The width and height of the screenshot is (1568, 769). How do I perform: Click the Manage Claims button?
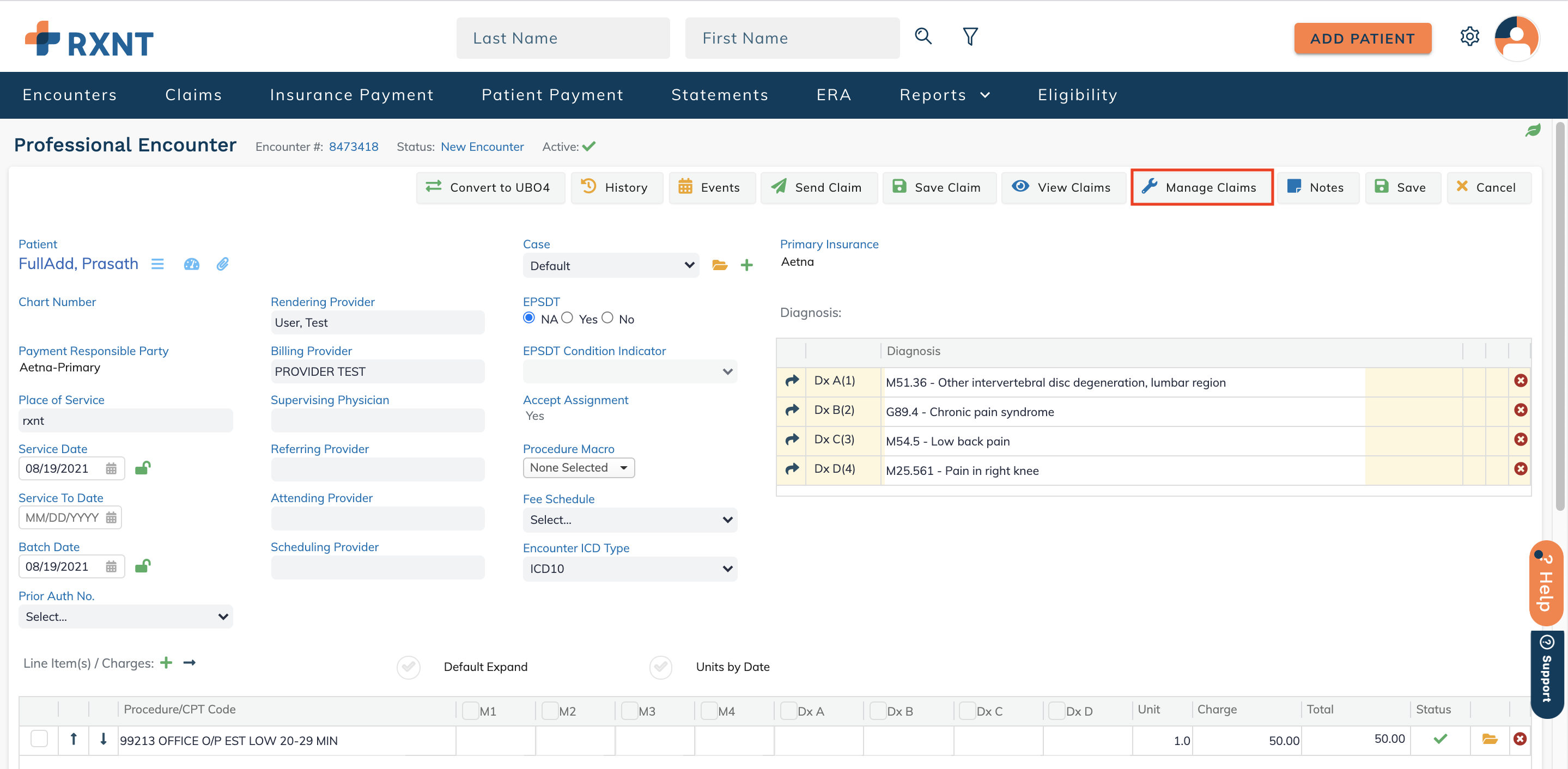click(x=1201, y=187)
